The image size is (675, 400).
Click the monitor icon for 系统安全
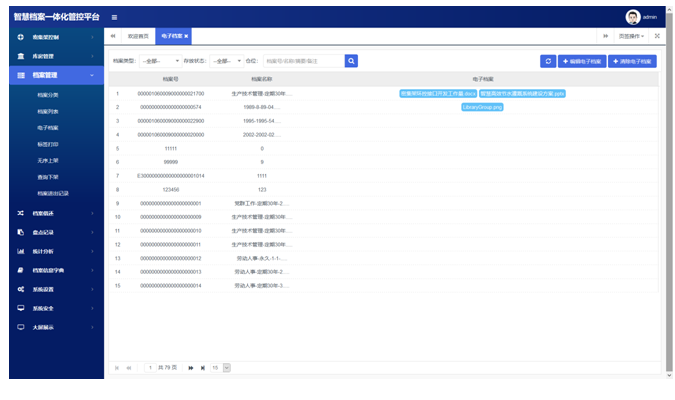click(x=21, y=308)
